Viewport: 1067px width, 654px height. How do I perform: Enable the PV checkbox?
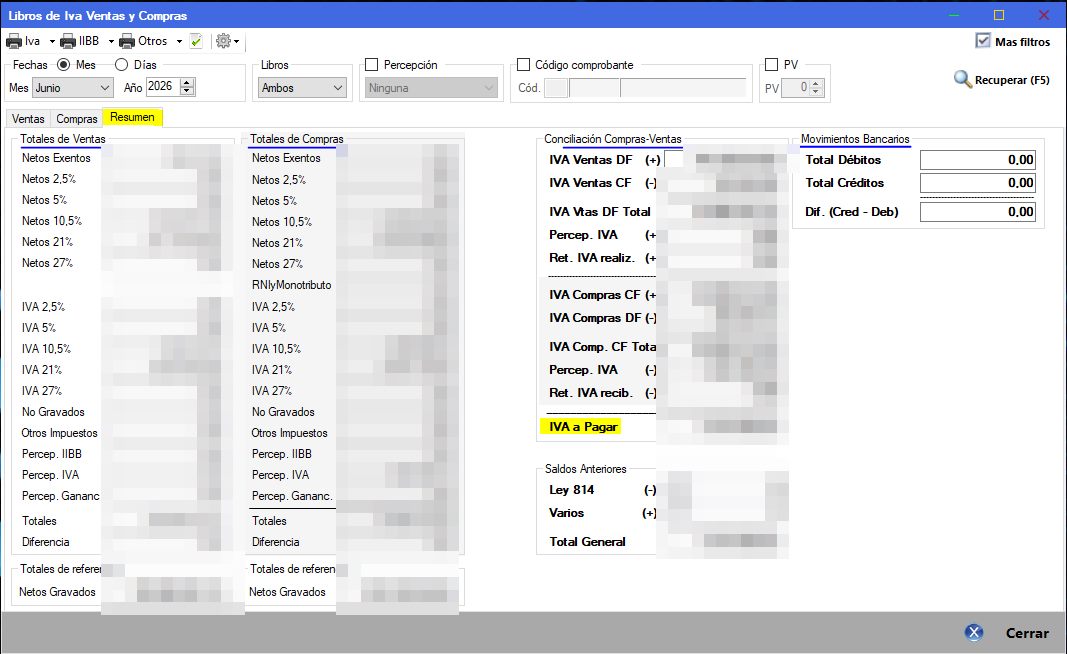click(x=772, y=65)
